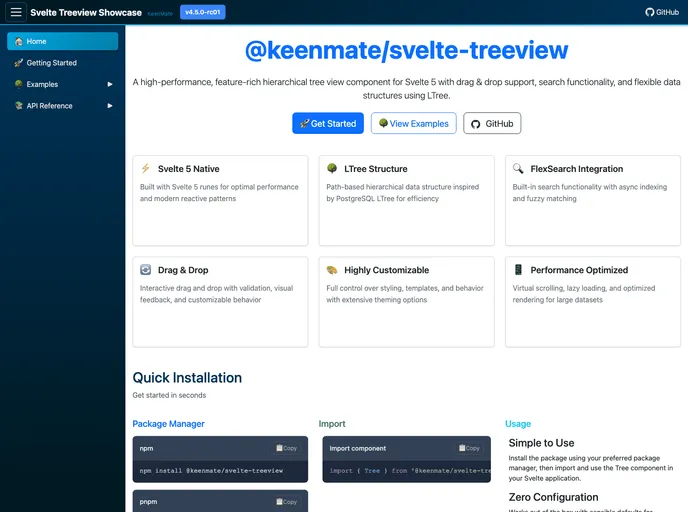Expand the Examples submenu arrow
This screenshot has height=512, width=688.
(x=110, y=84)
